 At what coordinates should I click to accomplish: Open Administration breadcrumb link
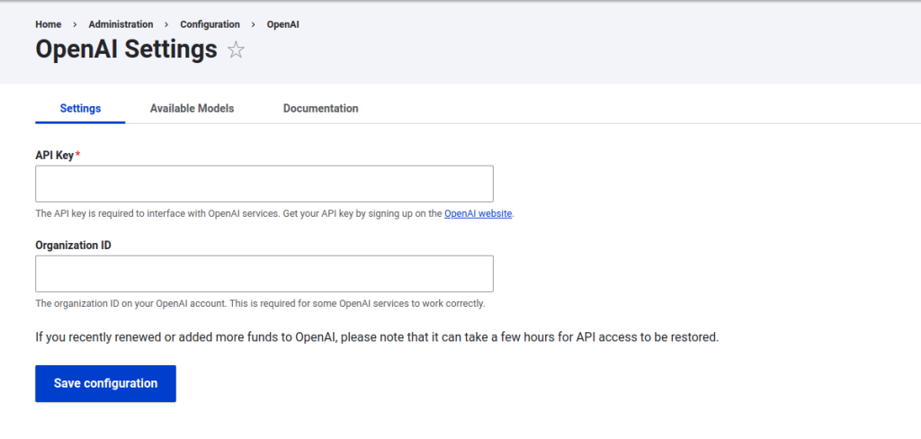(x=121, y=24)
